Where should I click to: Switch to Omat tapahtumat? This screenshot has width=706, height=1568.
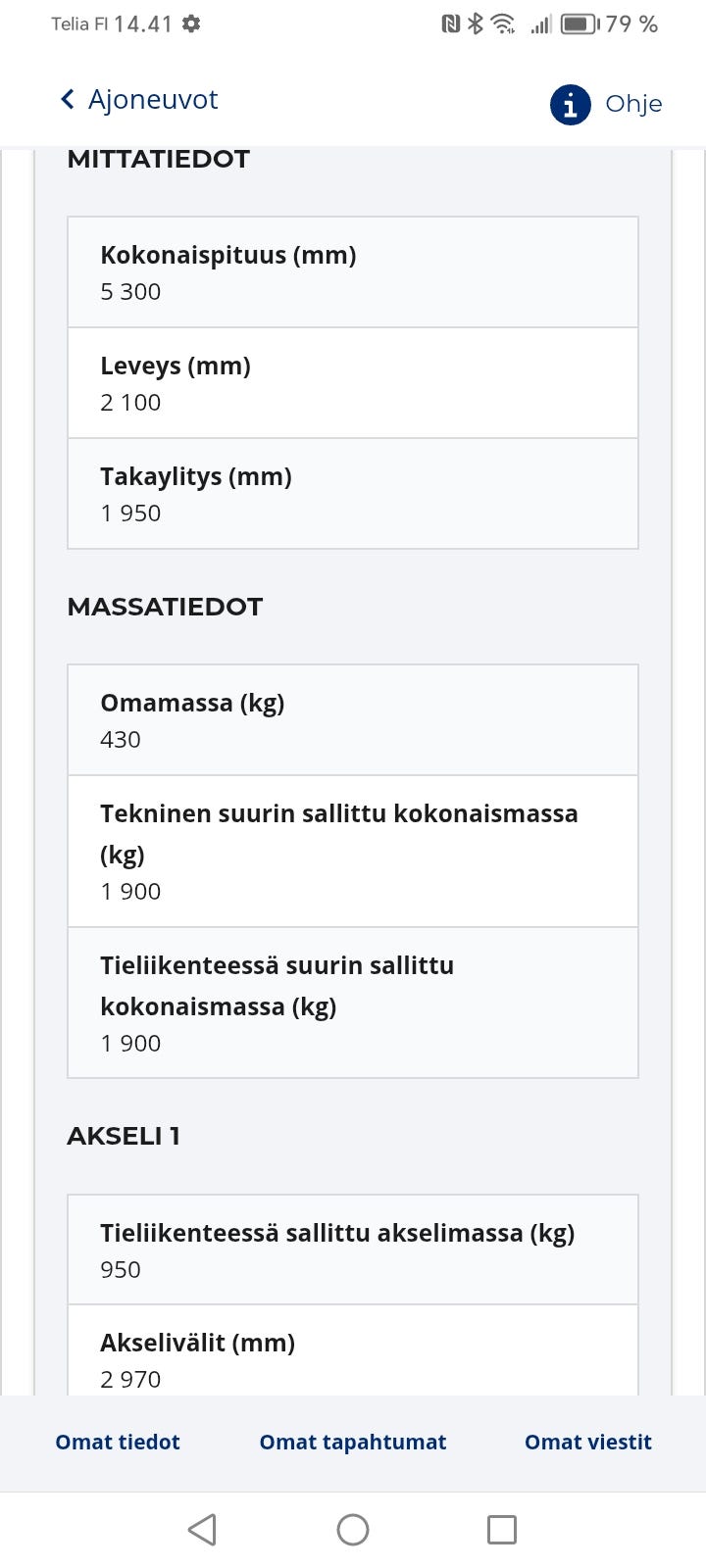click(x=353, y=1442)
